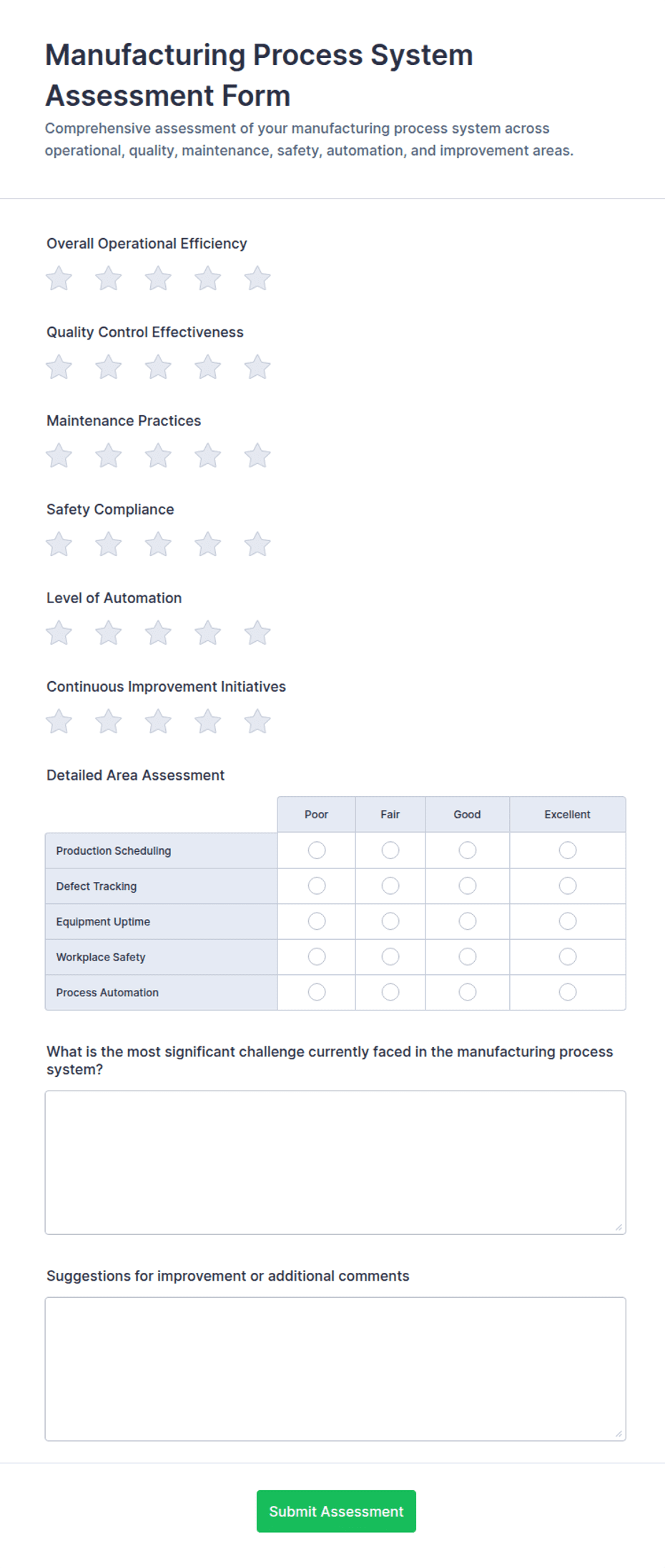Image resolution: width=665 pixels, height=1568 pixels.
Task: Click the Submit Assessment button
Action: [336, 1511]
